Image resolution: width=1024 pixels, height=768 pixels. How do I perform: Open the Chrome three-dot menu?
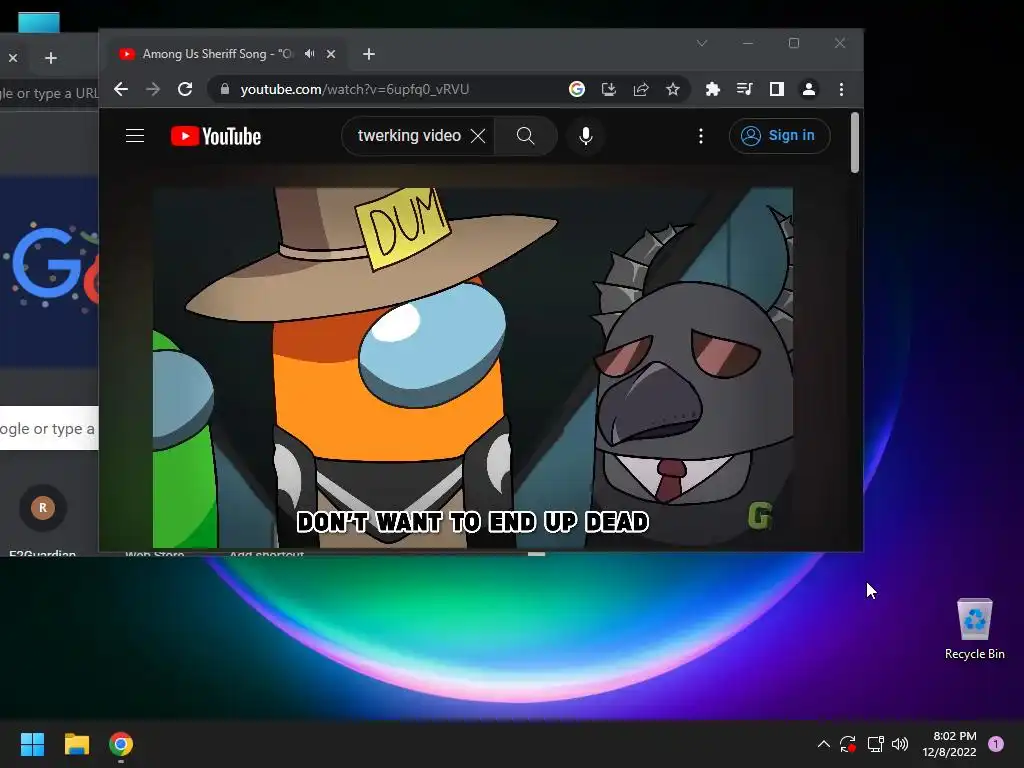841,89
